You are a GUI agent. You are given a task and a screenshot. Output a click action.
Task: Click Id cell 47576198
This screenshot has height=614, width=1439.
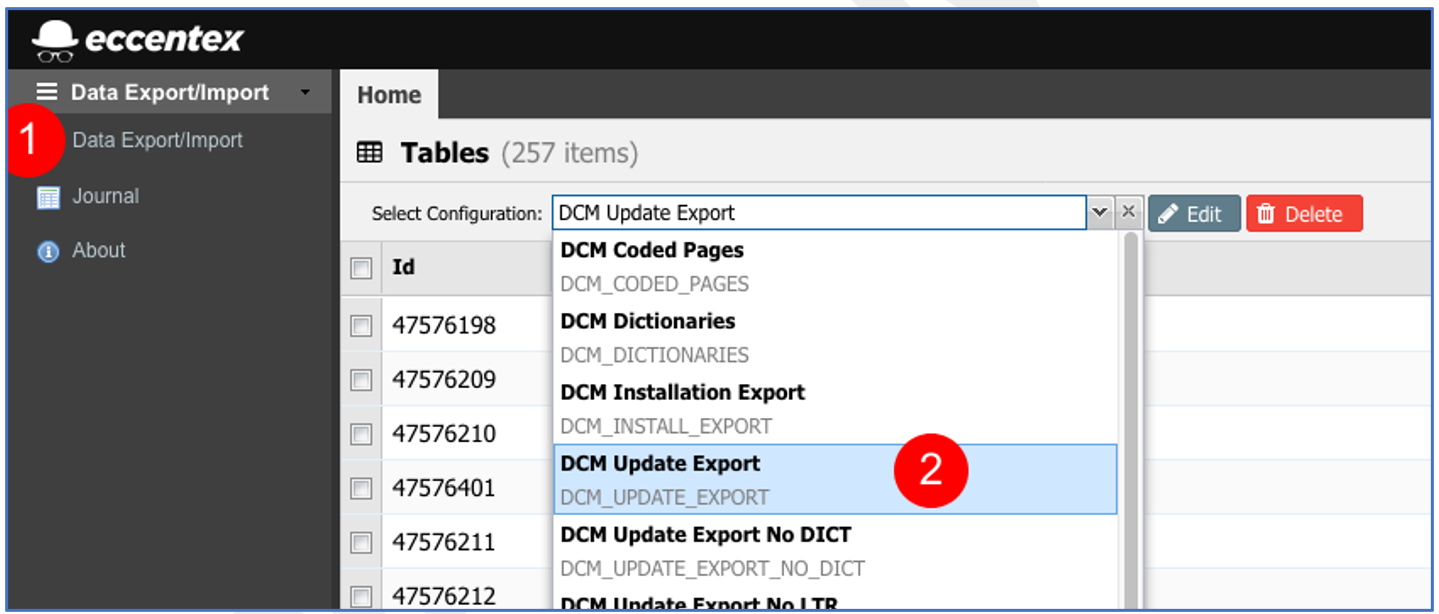tap(443, 326)
